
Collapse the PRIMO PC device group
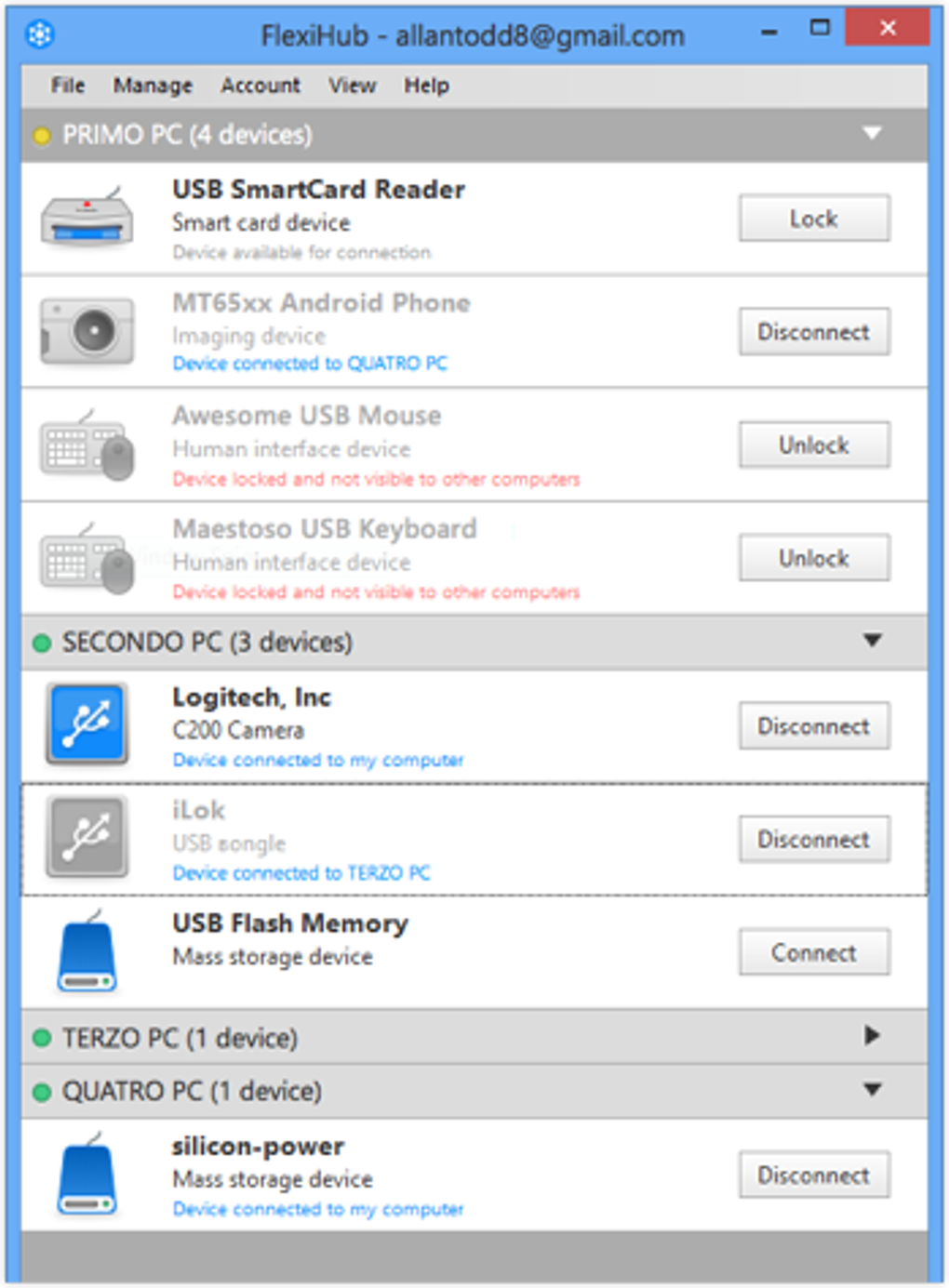click(x=872, y=134)
